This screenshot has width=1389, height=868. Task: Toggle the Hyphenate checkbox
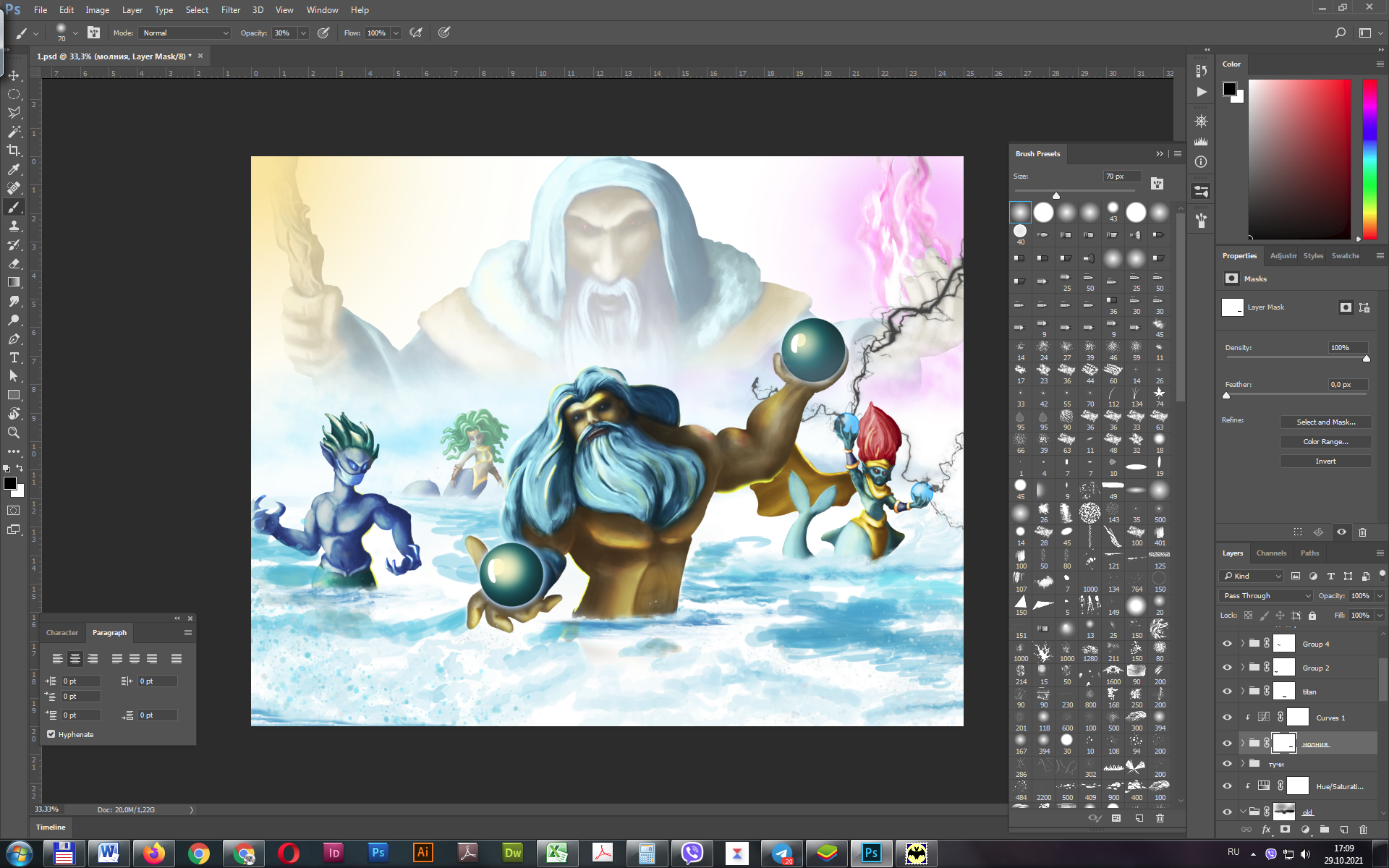tap(51, 734)
